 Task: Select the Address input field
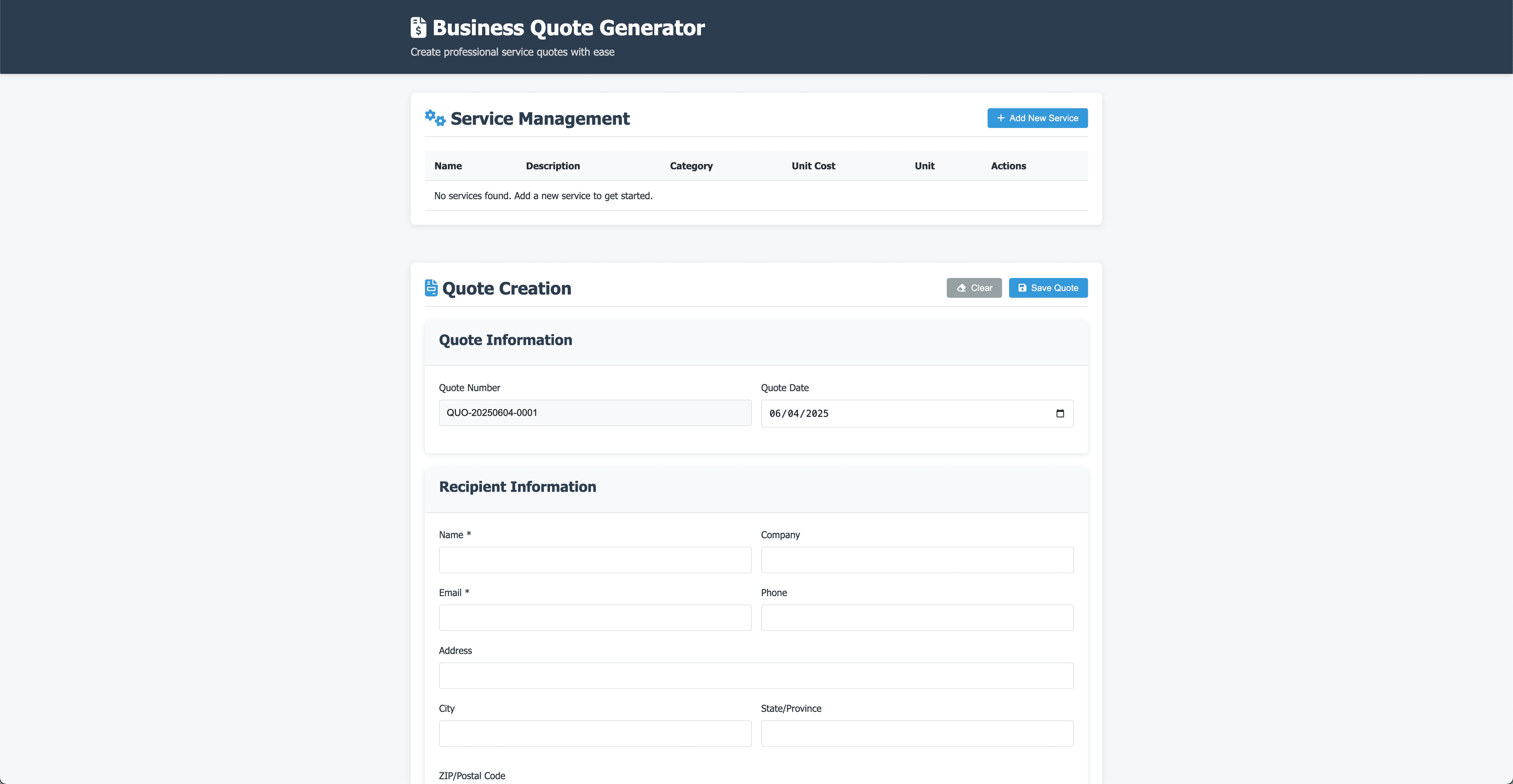[756, 675]
